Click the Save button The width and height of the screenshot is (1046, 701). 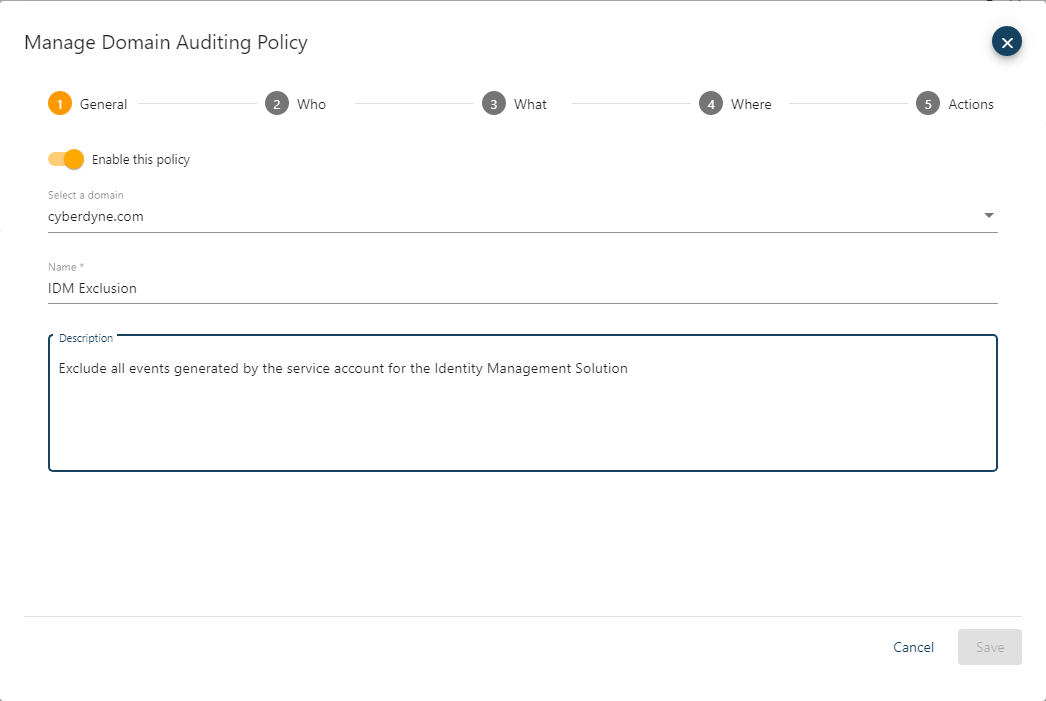pyautogui.click(x=989, y=647)
